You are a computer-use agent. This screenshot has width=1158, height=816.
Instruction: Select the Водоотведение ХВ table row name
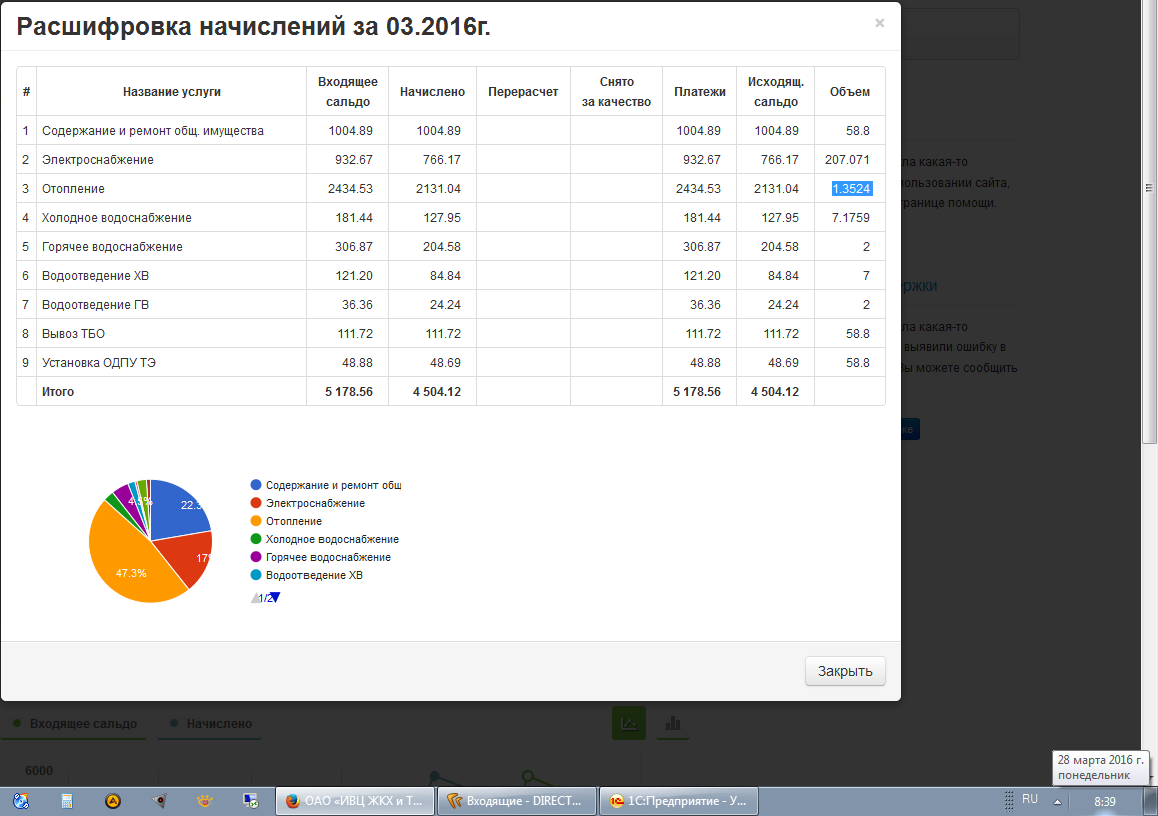point(95,275)
